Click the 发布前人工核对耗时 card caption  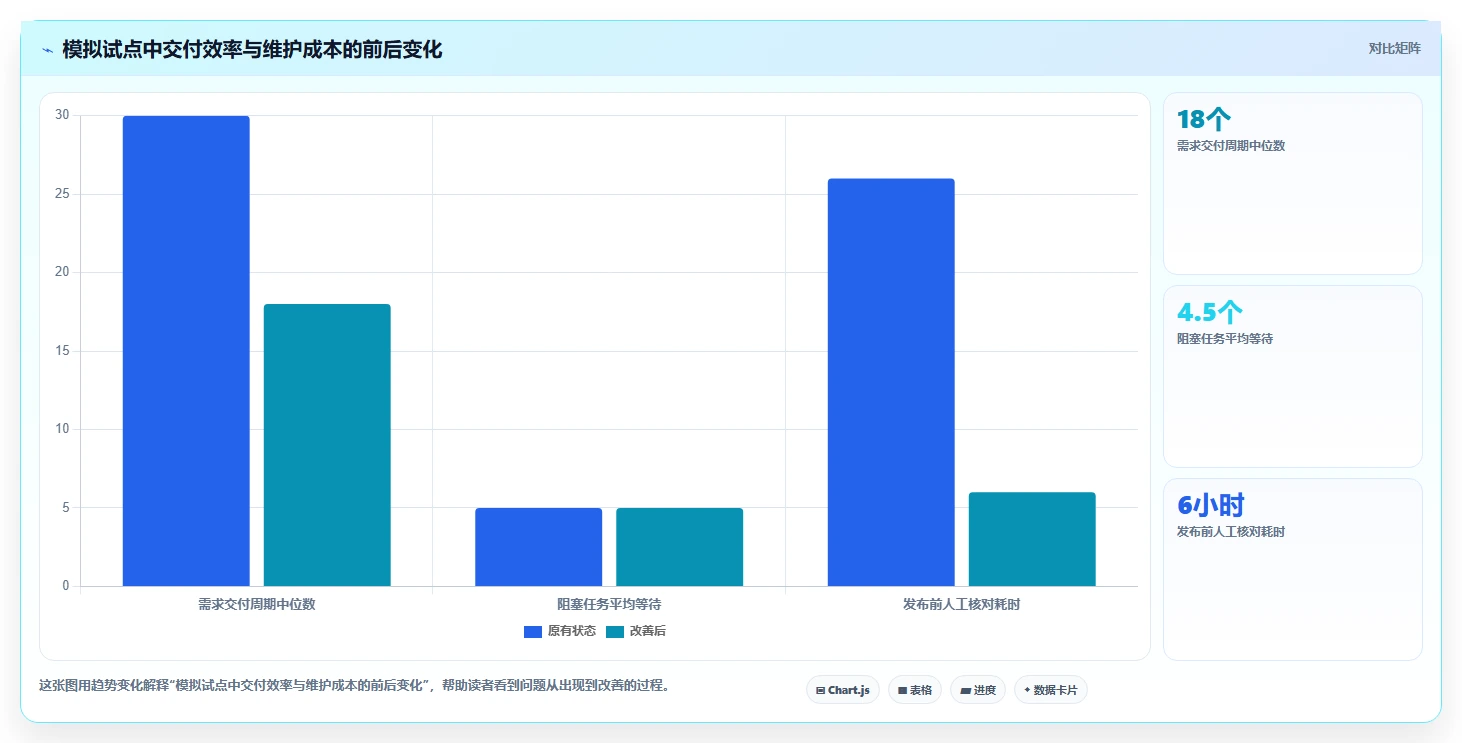pos(1231,532)
